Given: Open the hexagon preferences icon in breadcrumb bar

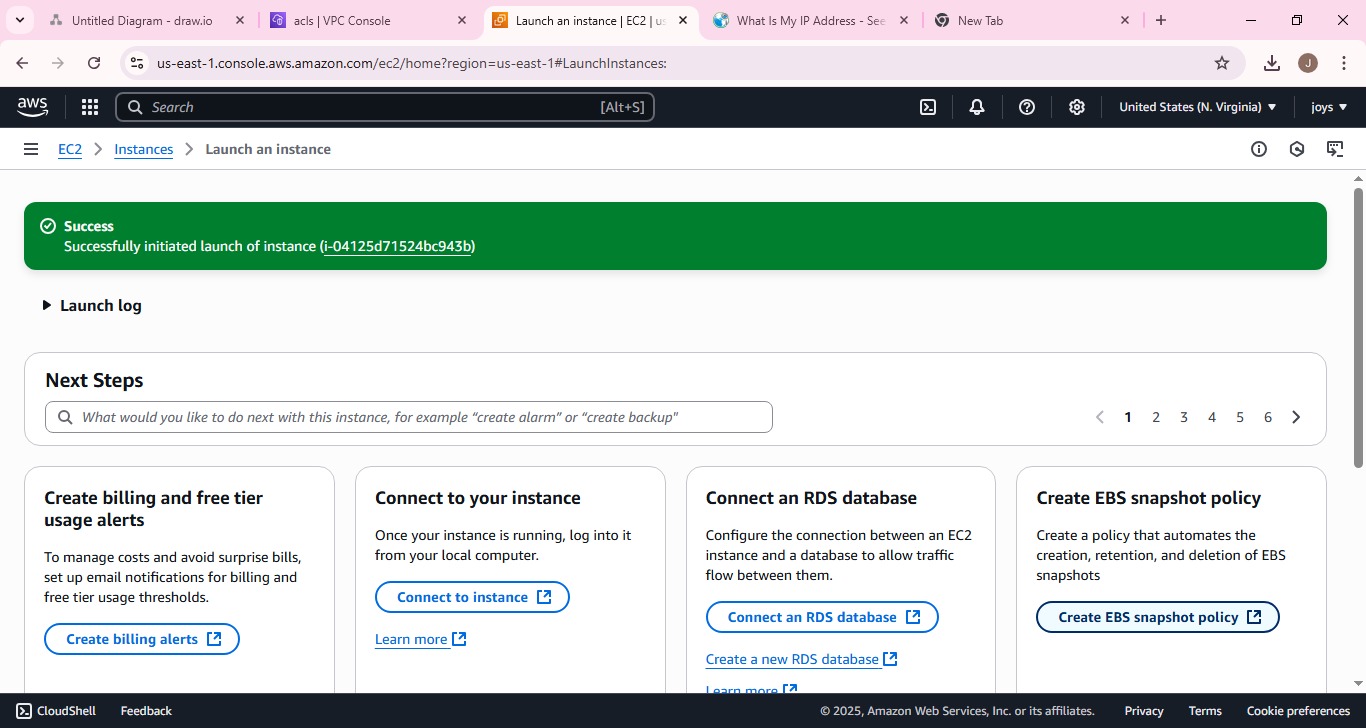Looking at the screenshot, I should [1297, 149].
